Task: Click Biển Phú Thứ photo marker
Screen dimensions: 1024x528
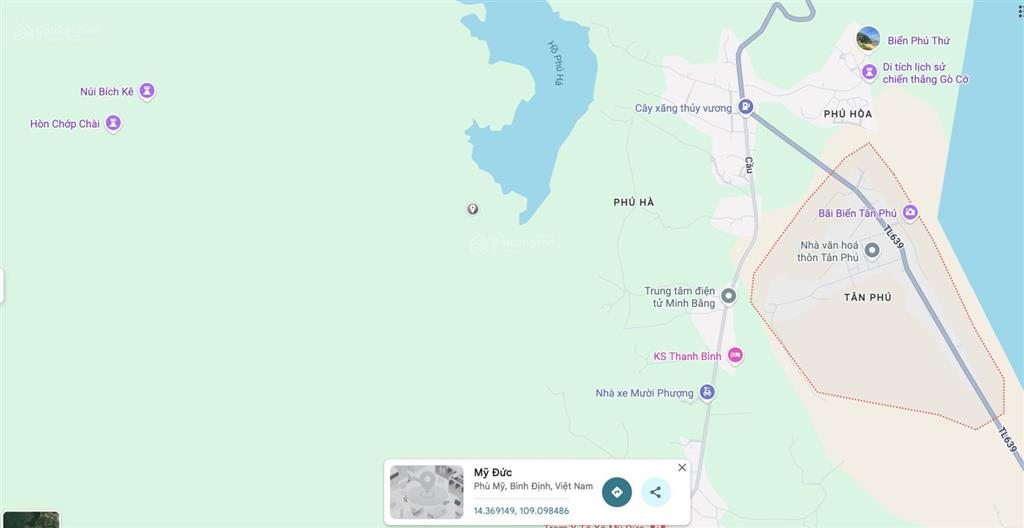Action: [868, 39]
